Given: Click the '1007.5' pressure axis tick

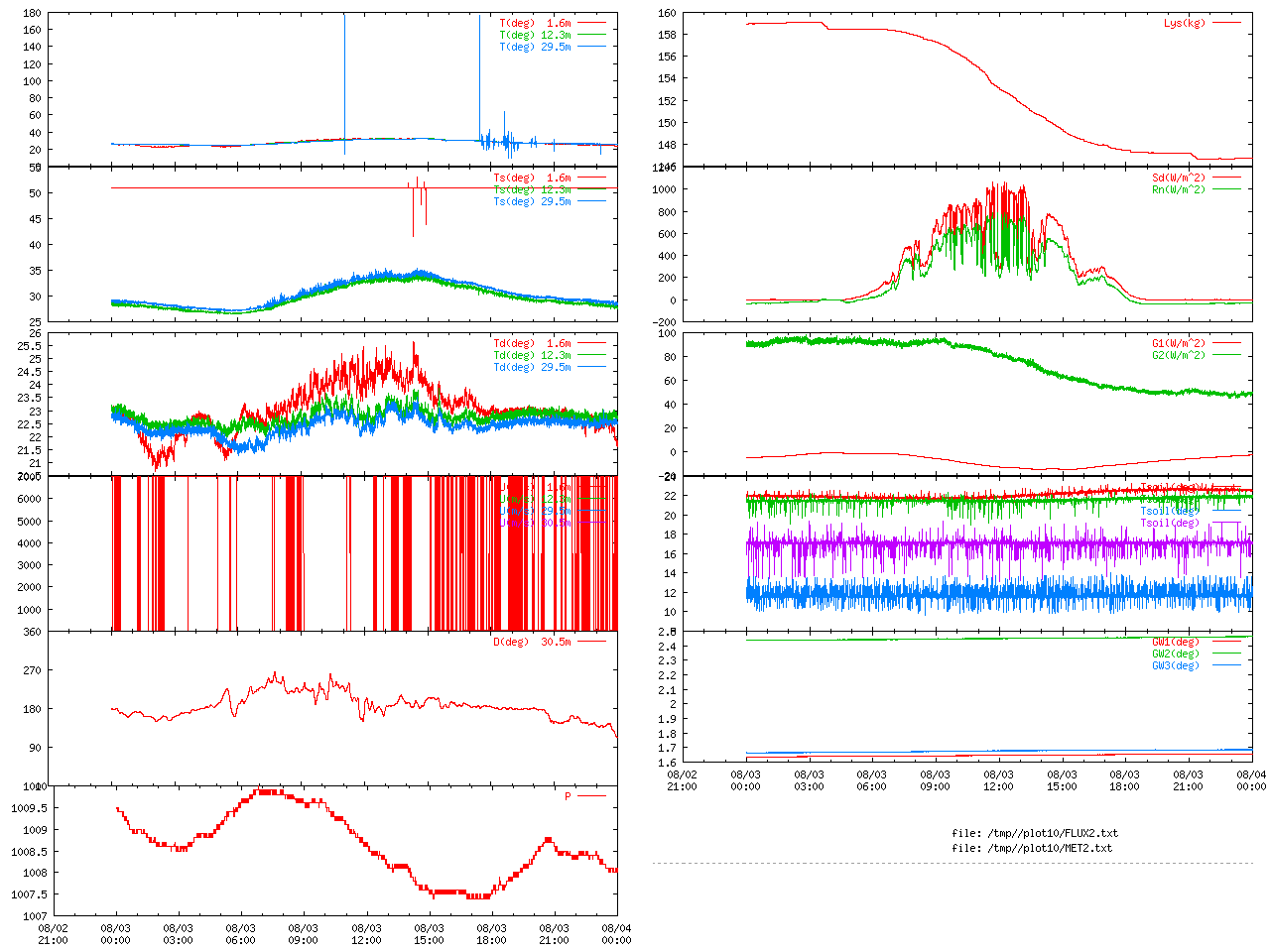Looking at the screenshot, I should pyautogui.click(x=30, y=895).
